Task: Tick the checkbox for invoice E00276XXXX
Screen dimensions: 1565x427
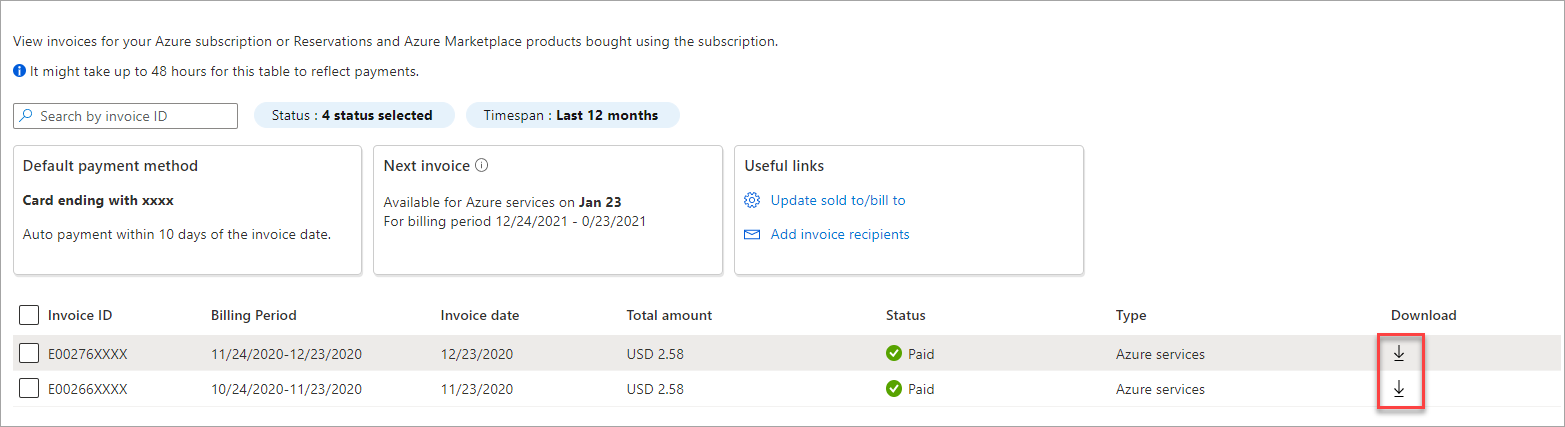Action: [29, 354]
